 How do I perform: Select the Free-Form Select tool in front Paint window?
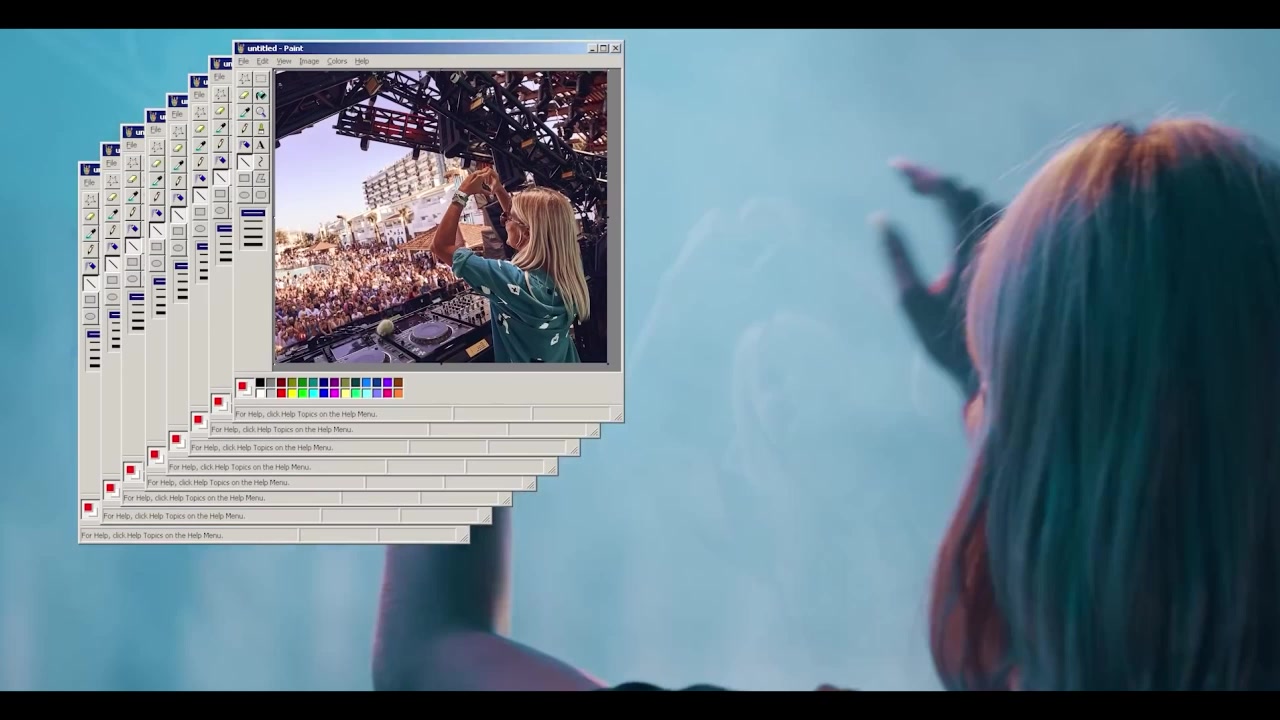[x=244, y=78]
